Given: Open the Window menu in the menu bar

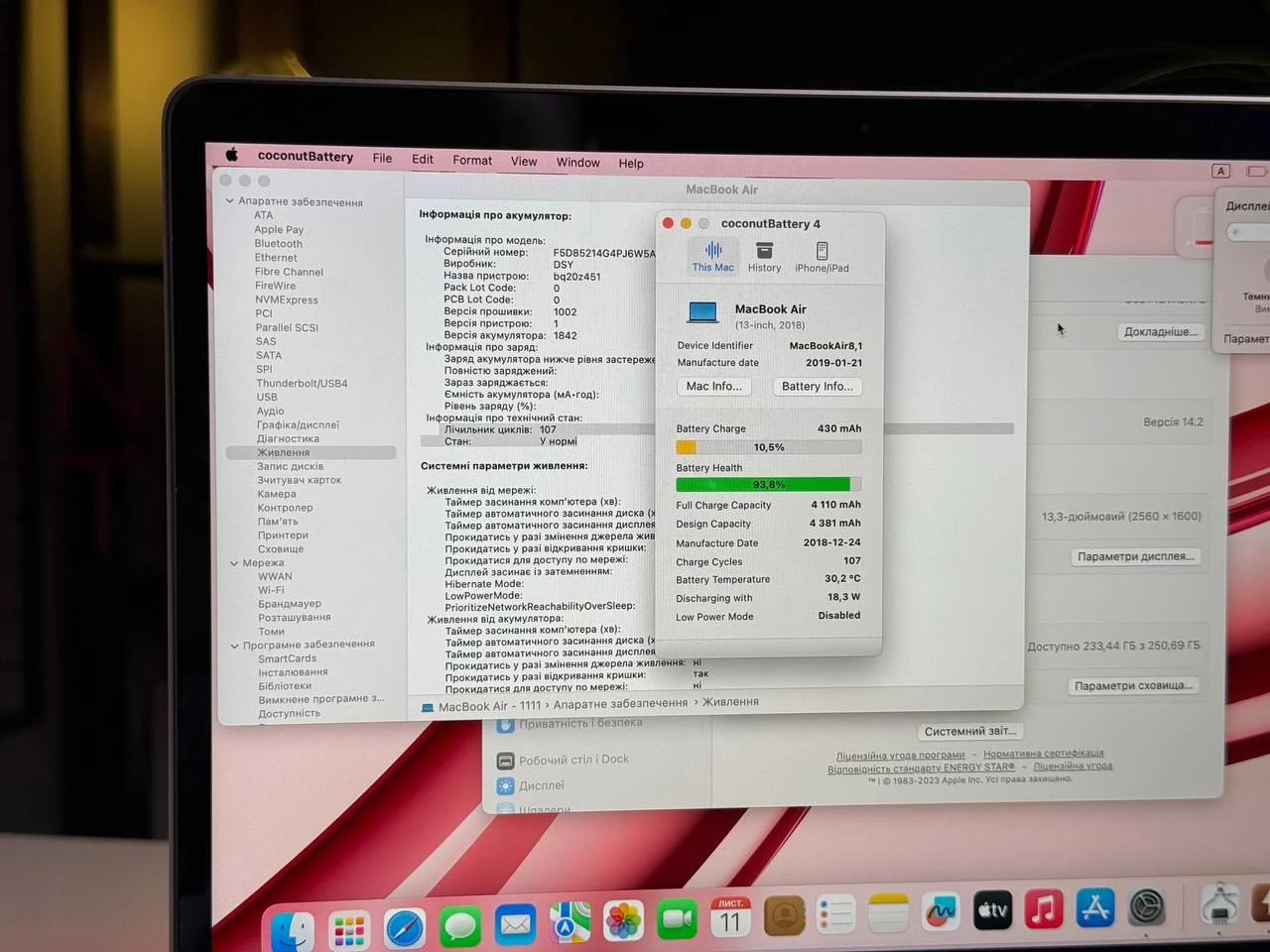Looking at the screenshot, I should pyautogui.click(x=577, y=162).
